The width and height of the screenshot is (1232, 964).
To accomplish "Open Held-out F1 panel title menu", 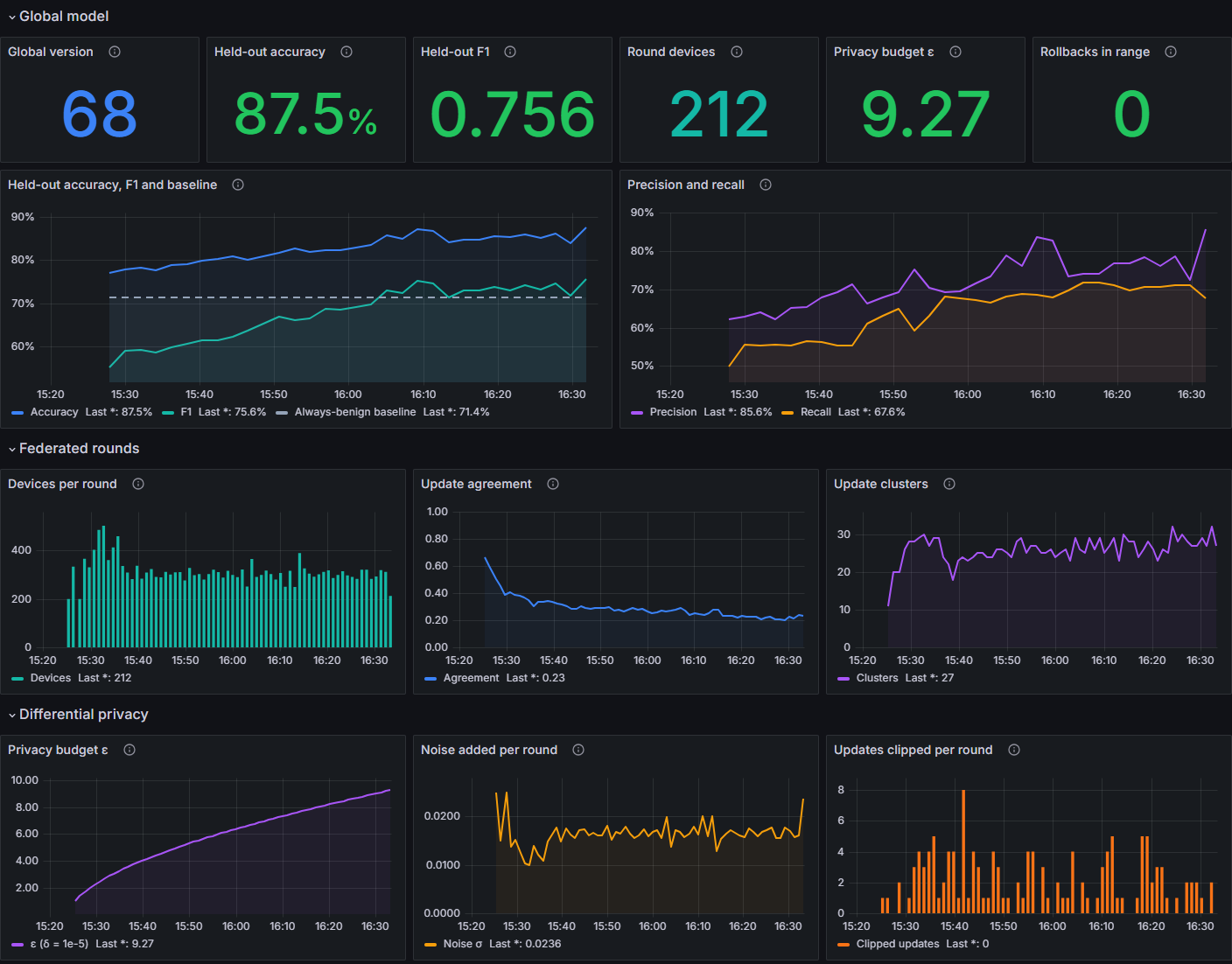I will coord(455,52).
